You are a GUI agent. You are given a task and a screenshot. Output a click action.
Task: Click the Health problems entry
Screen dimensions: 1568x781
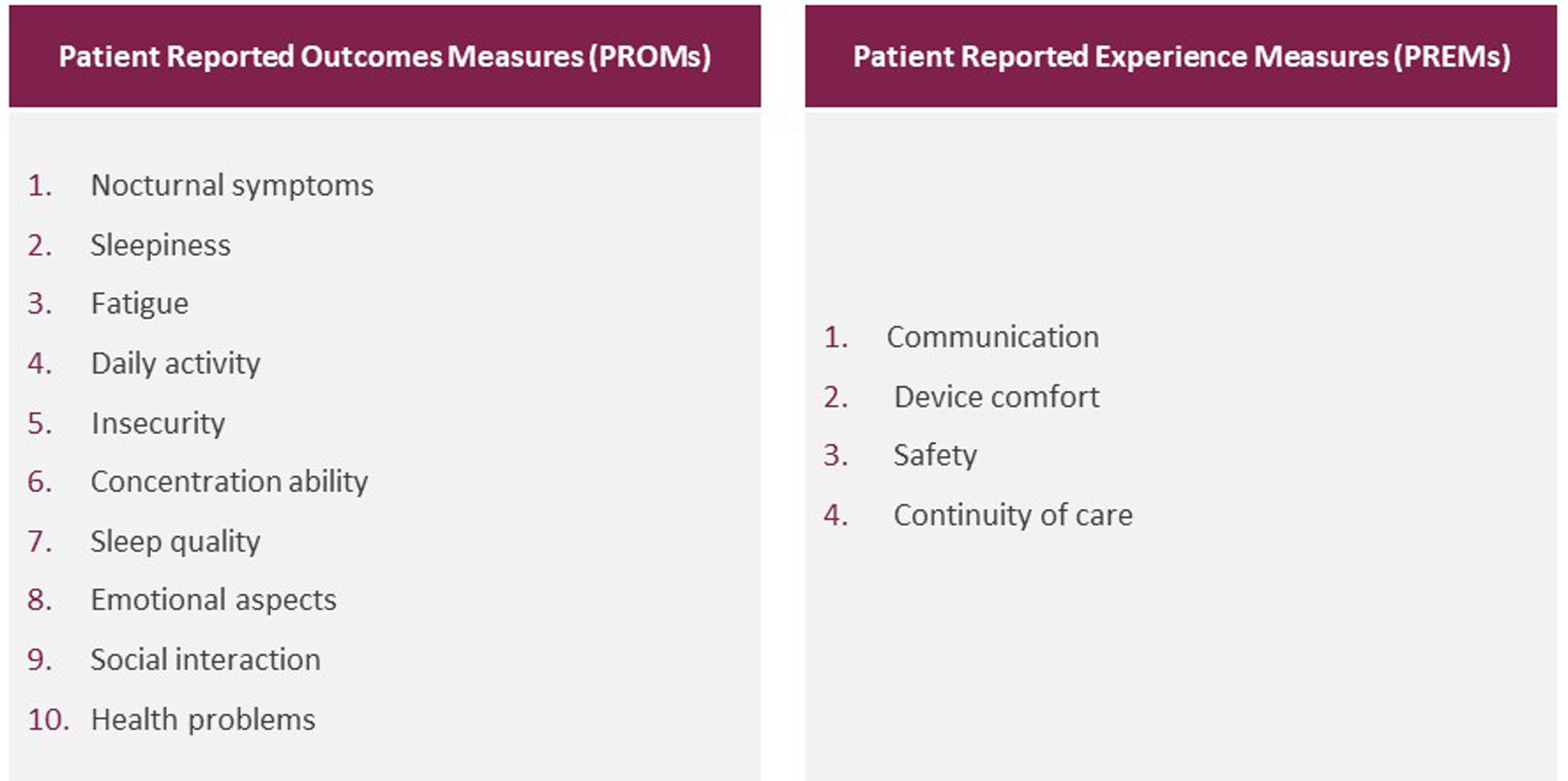coord(203,719)
